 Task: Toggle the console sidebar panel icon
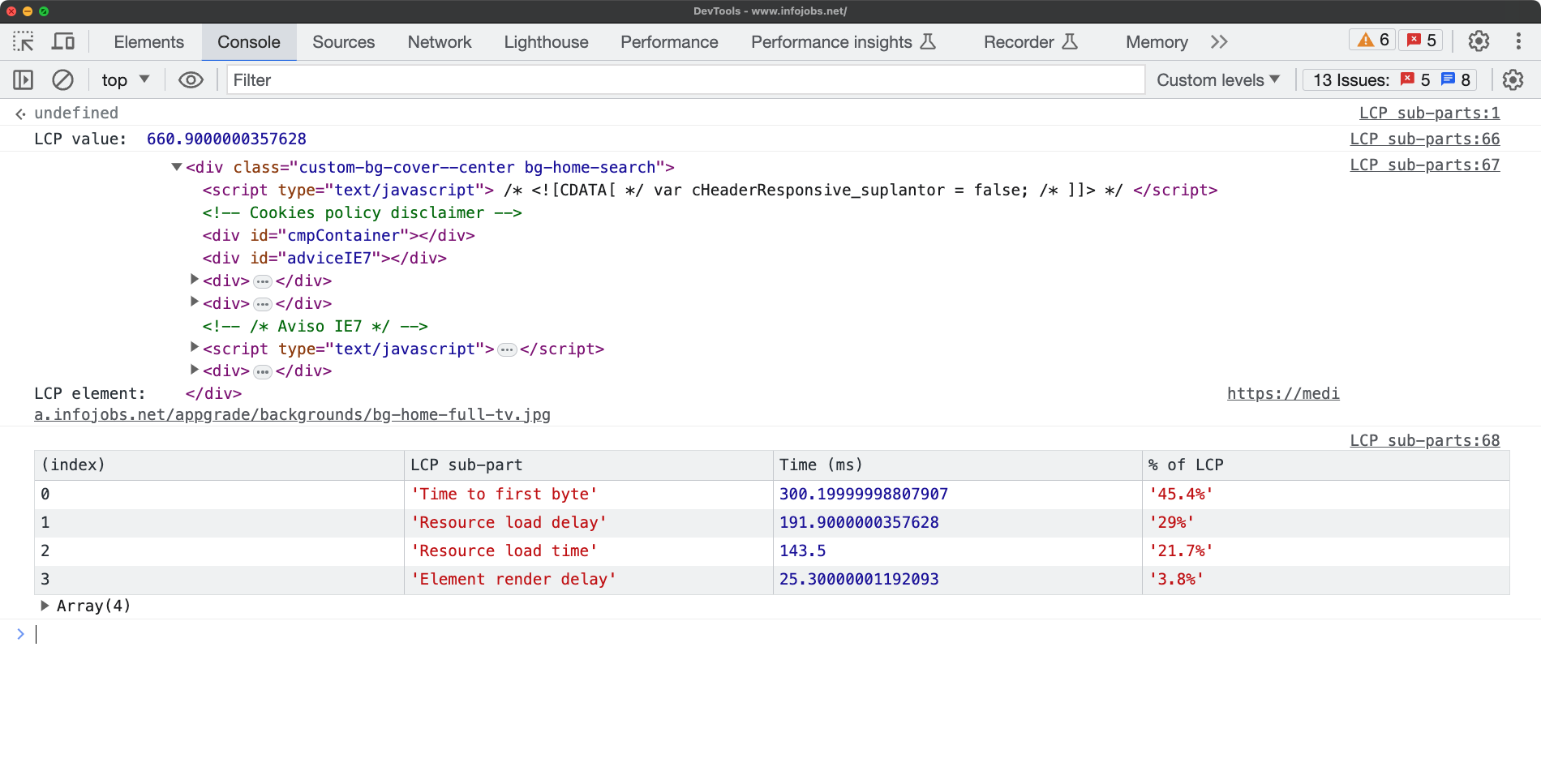tap(24, 79)
